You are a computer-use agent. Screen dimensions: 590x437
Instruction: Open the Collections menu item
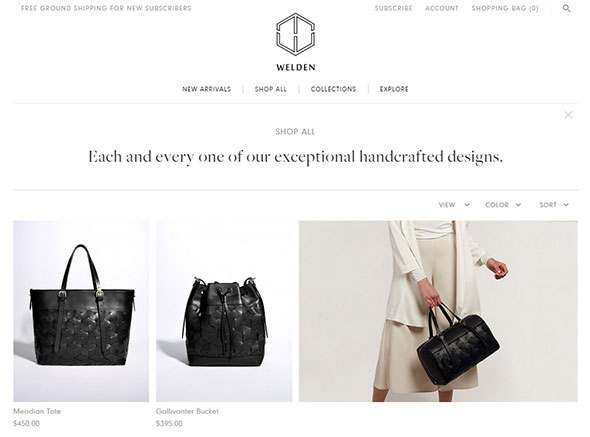coord(333,89)
